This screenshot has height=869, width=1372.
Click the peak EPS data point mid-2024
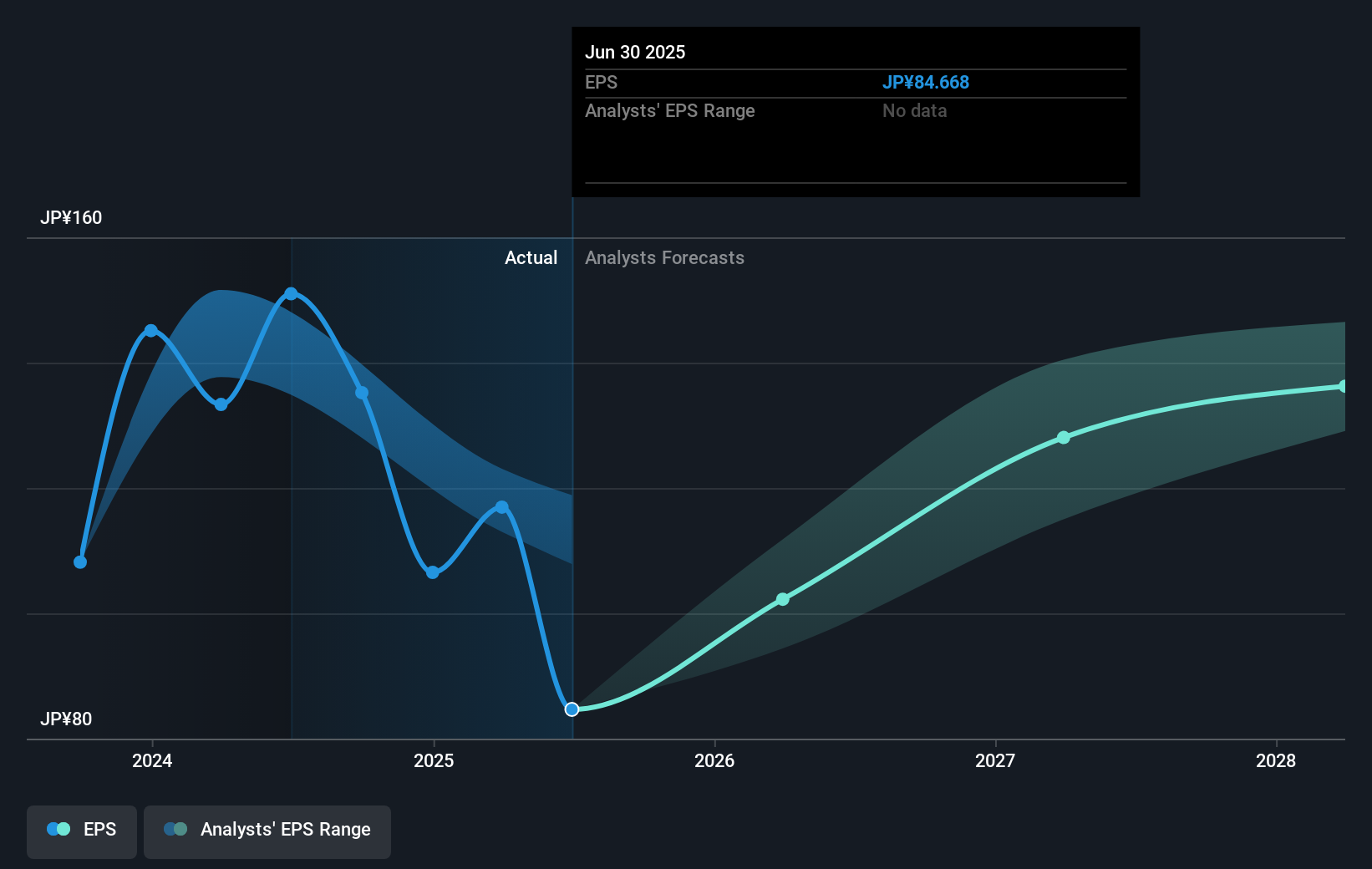pos(291,293)
